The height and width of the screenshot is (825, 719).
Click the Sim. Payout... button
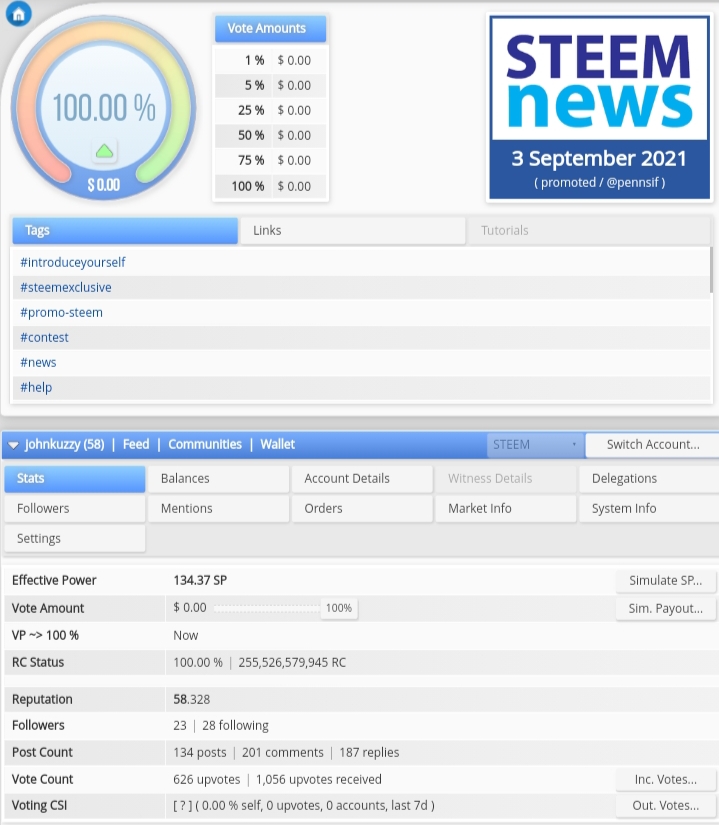665,609
